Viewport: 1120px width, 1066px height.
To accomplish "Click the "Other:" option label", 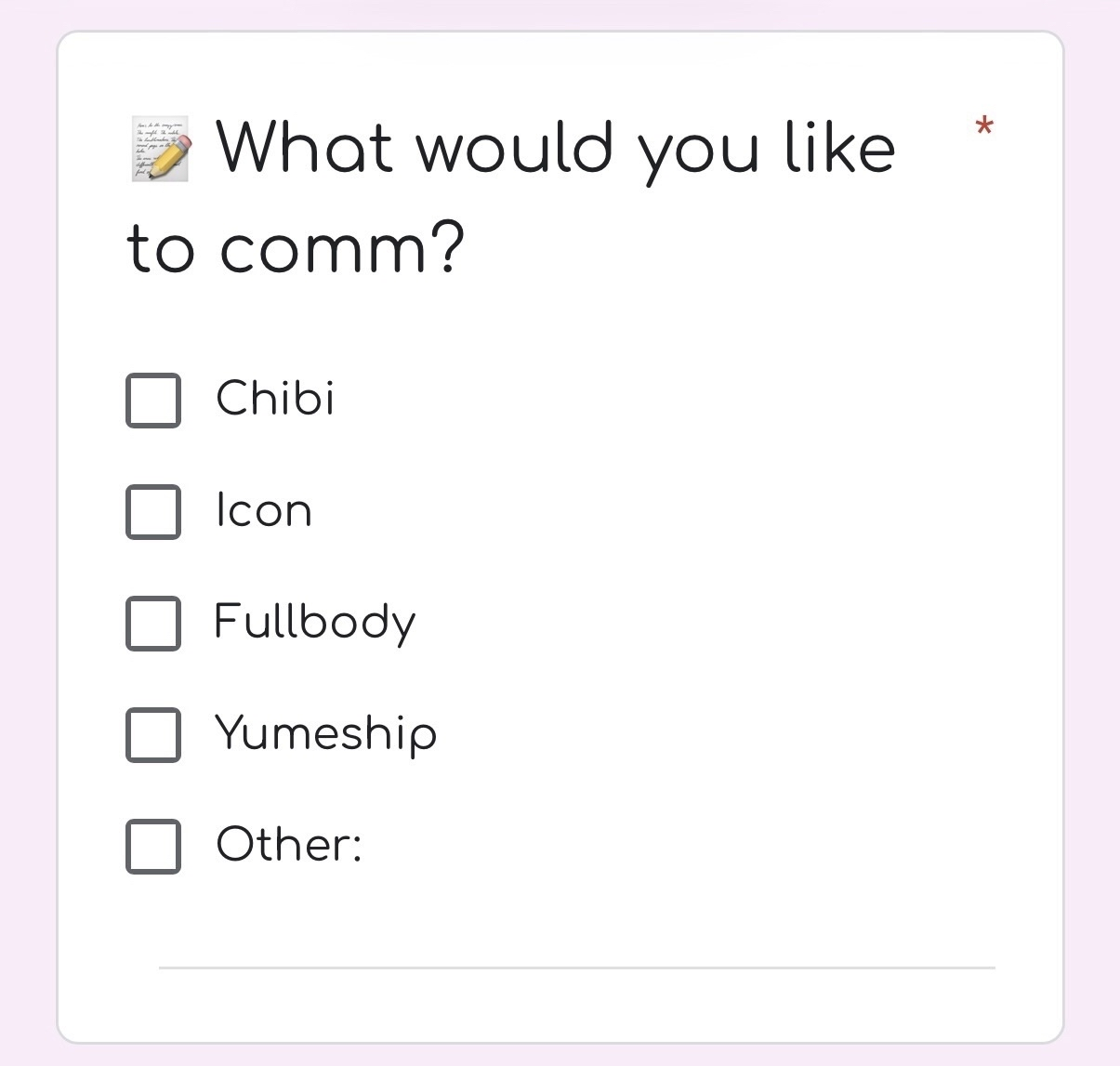I will (x=288, y=845).
